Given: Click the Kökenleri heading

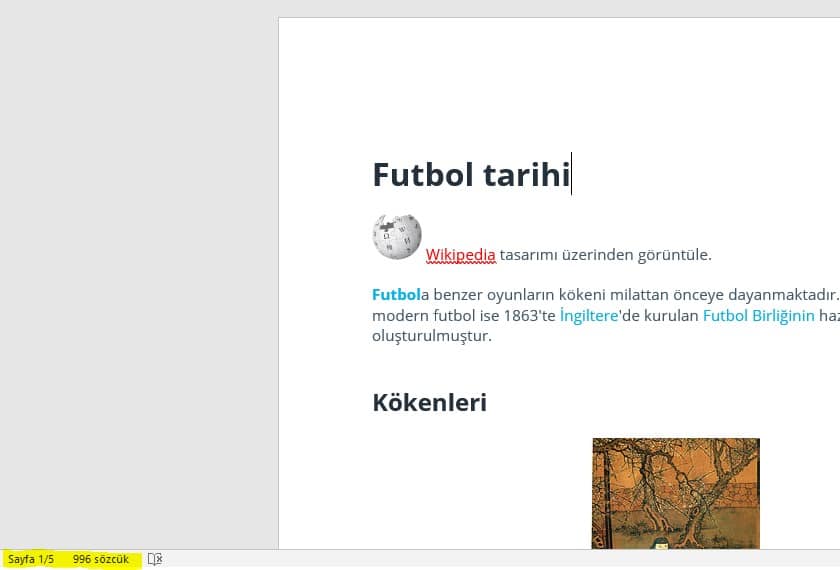Looking at the screenshot, I should pyautogui.click(x=430, y=403).
